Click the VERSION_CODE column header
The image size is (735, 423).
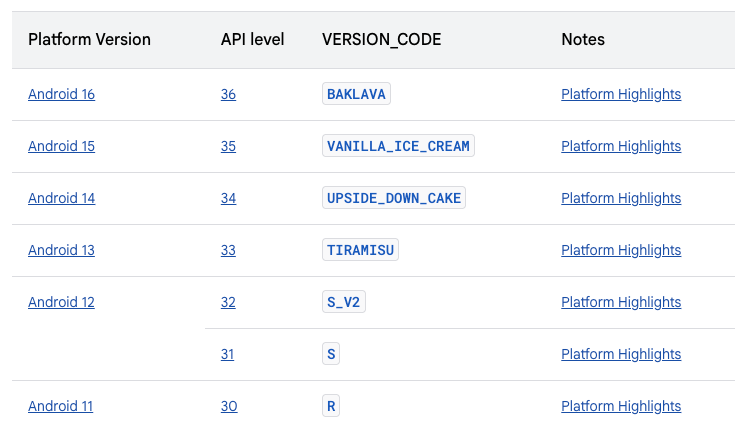[x=382, y=39]
